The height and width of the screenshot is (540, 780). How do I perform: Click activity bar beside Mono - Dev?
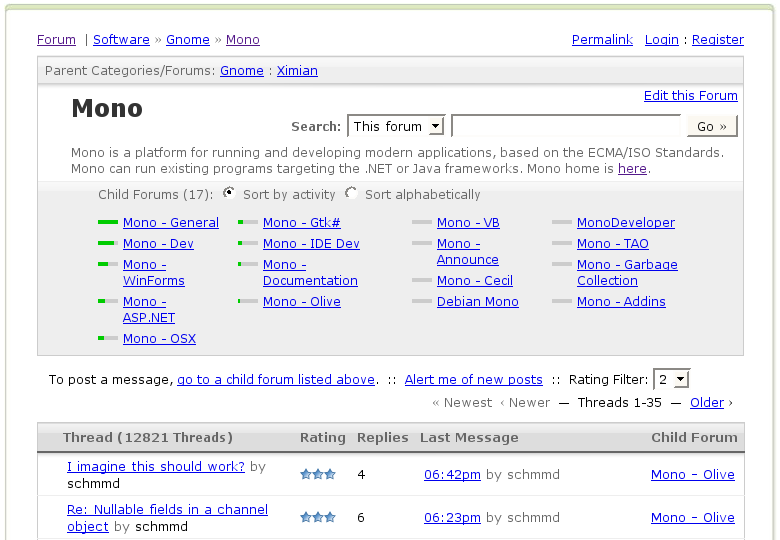[108, 243]
